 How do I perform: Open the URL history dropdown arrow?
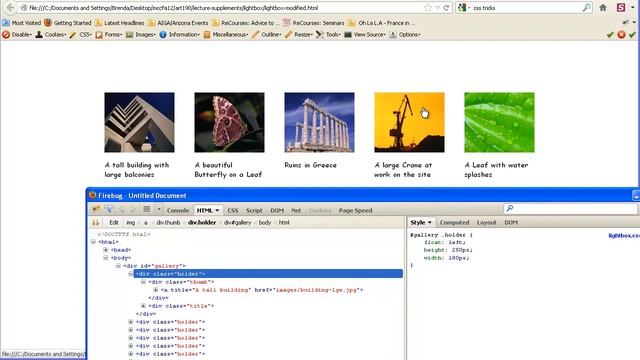437,8
